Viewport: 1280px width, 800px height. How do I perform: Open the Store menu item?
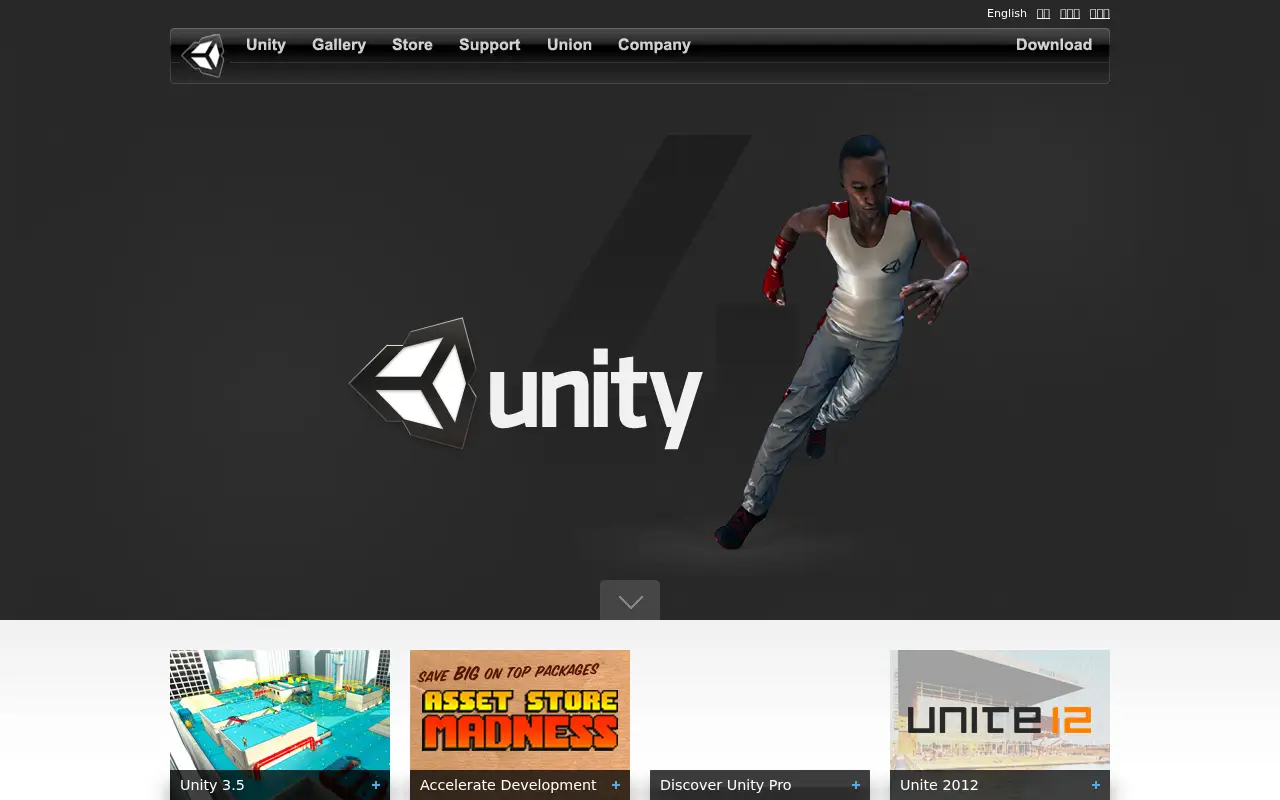412,45
